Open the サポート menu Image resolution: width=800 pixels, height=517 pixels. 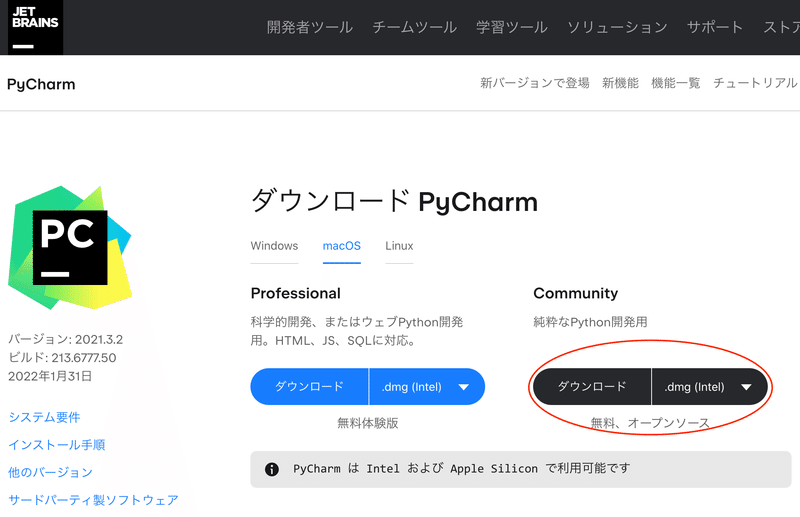pyautogui.click(x=715, y=27)
